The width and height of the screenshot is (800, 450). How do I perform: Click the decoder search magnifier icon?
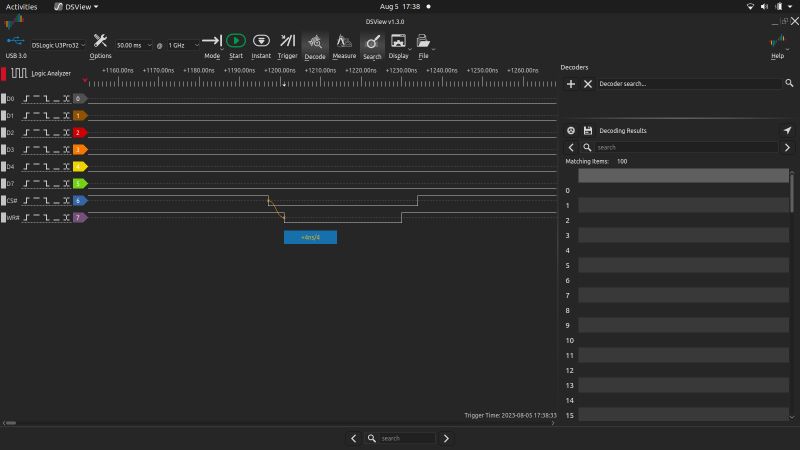[x=789, y=83]
